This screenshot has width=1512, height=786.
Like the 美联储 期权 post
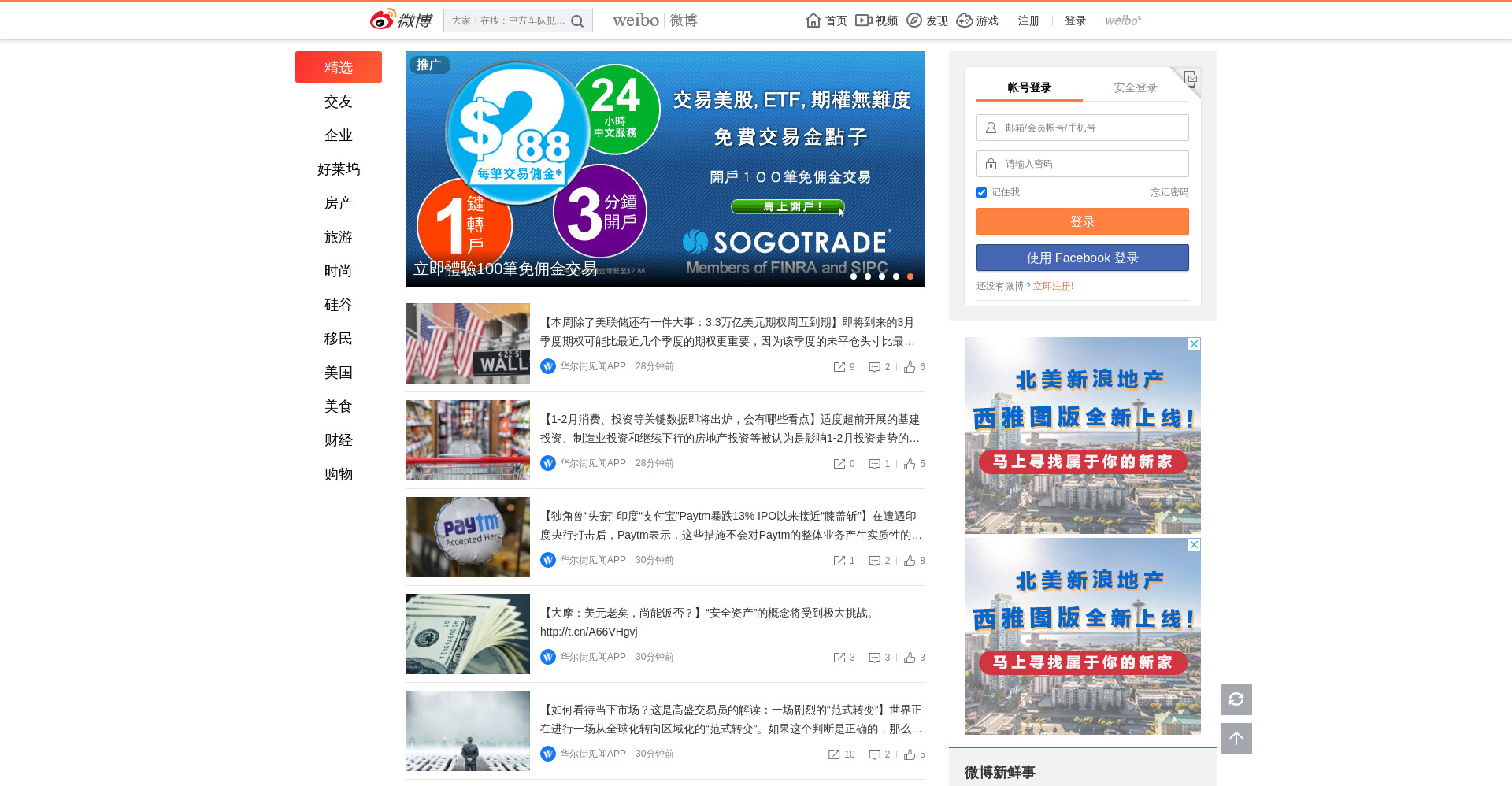tap(914, 367)
